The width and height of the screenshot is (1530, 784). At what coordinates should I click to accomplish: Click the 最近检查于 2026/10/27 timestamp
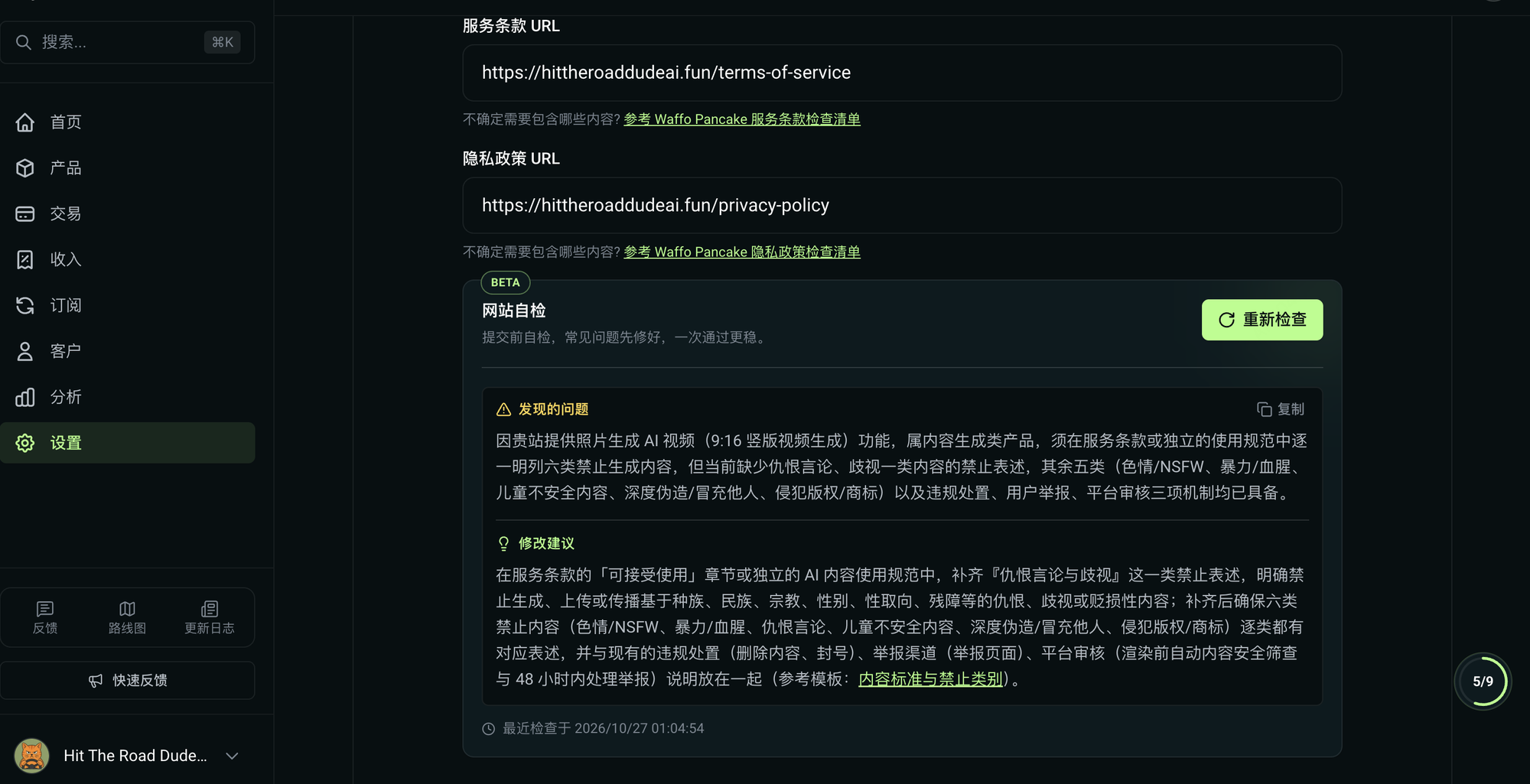coord(603,728)
